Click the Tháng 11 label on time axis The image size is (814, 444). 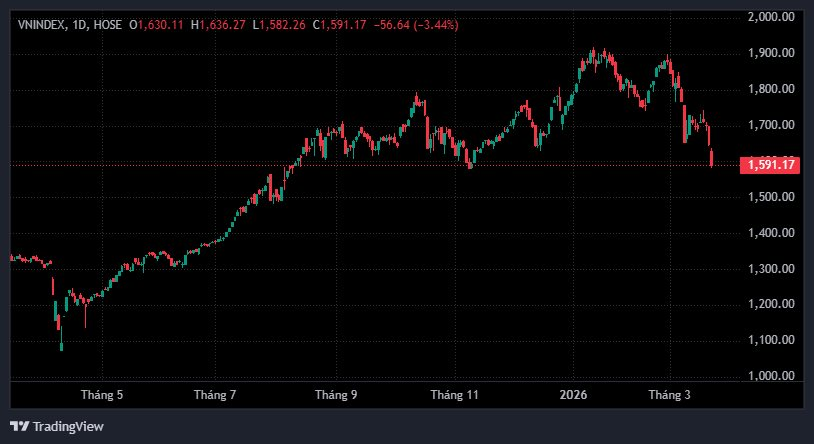click(x=455, y=395)
